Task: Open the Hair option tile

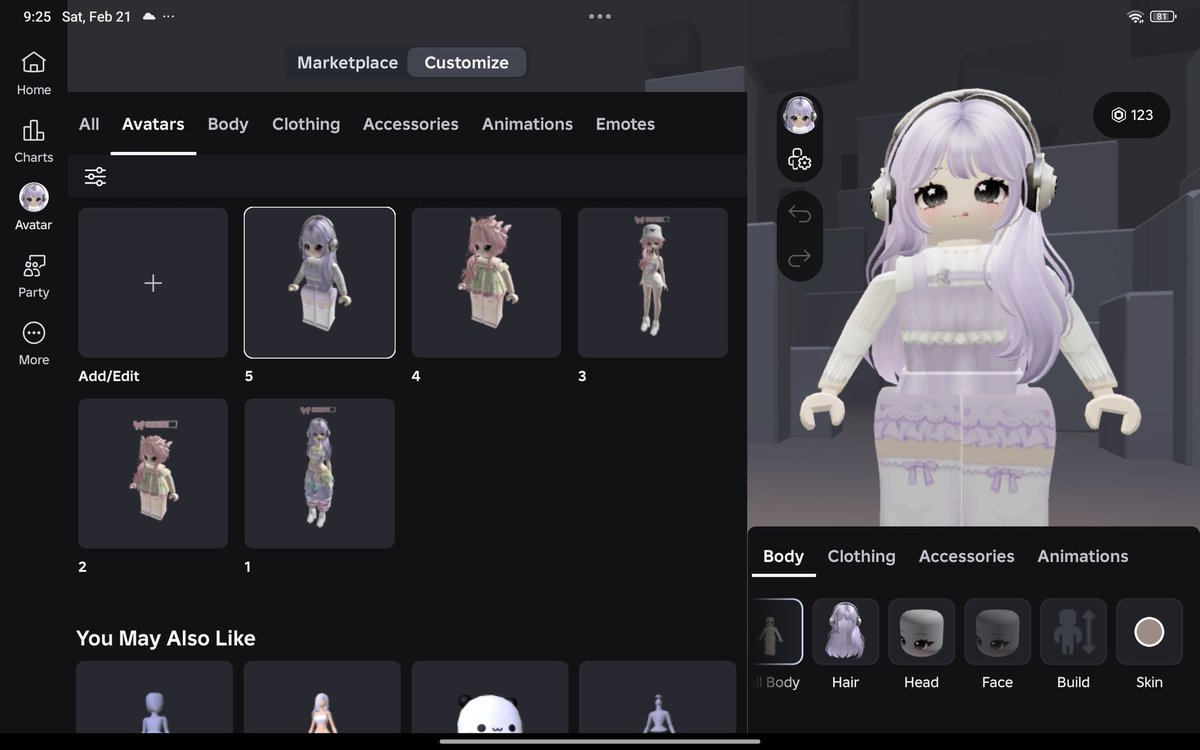Action: coord(845,632)
